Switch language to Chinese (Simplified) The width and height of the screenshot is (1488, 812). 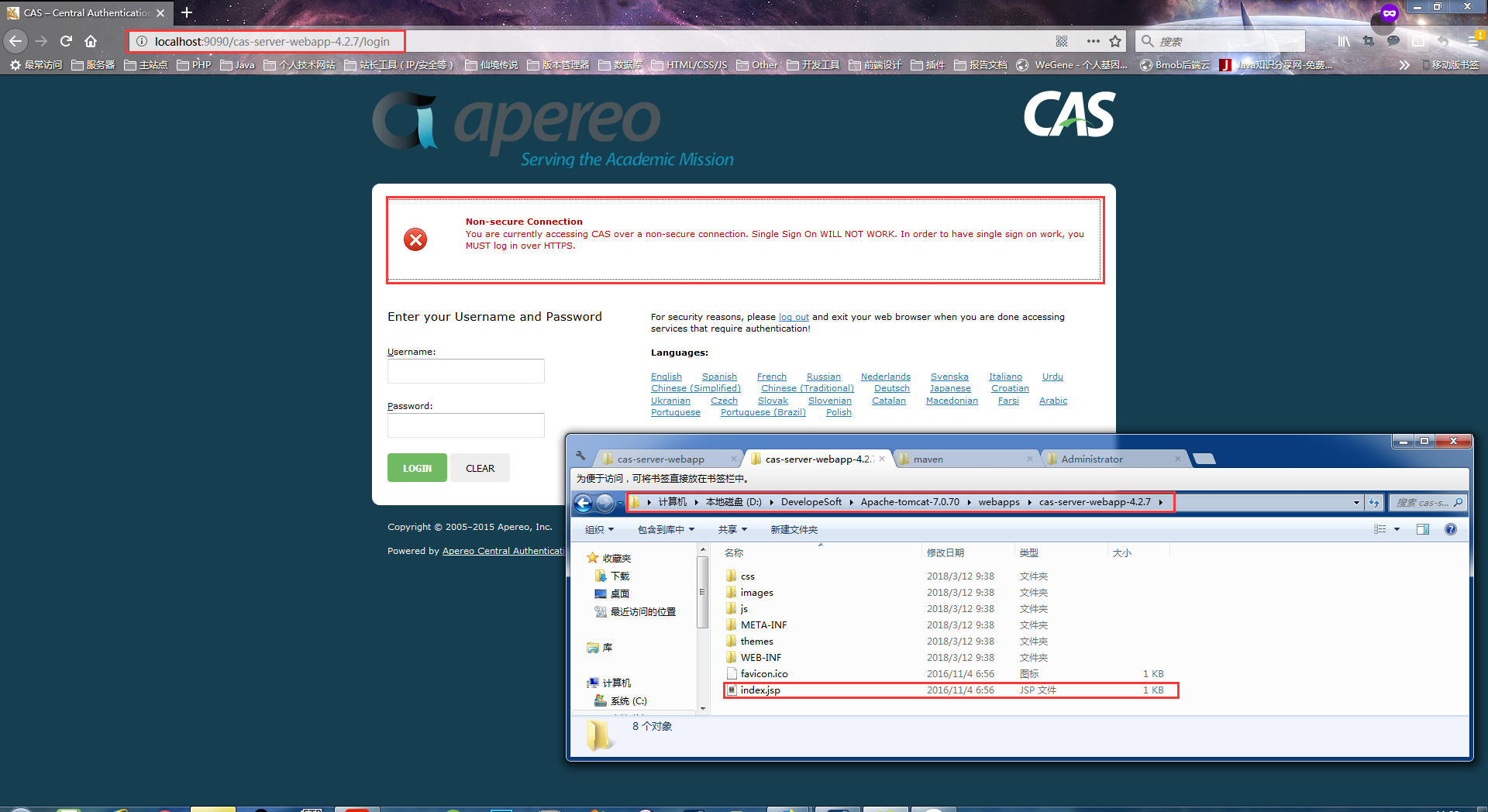click(x=696, y=388)
